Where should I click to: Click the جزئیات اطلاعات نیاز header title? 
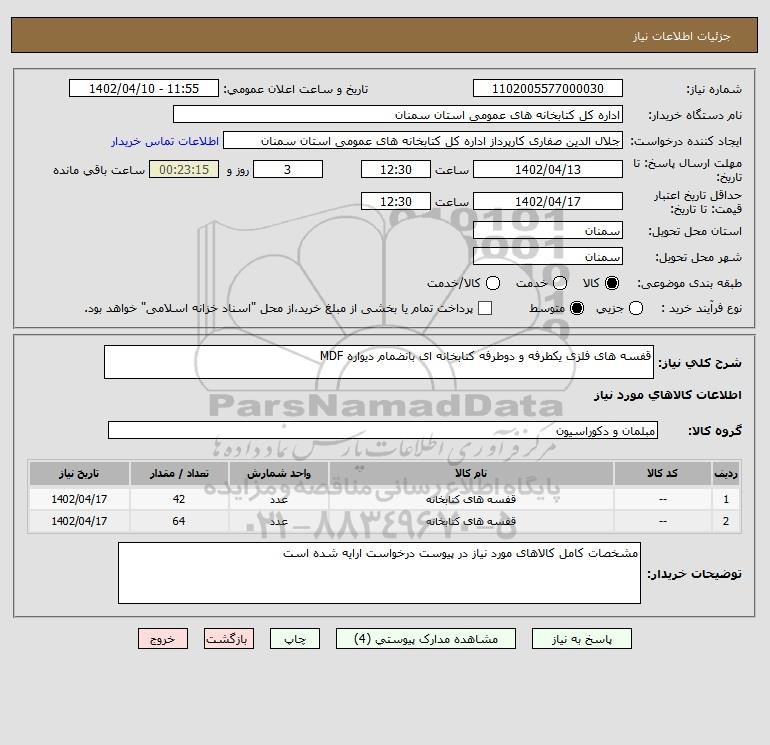(x=682, y=36)
